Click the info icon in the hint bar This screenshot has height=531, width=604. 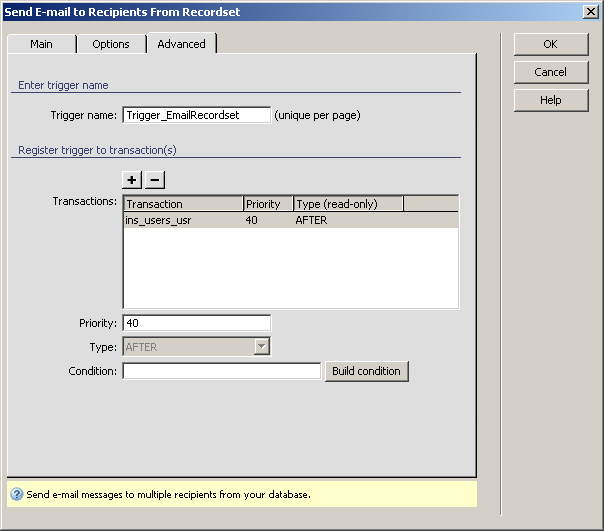click(17, 494)
